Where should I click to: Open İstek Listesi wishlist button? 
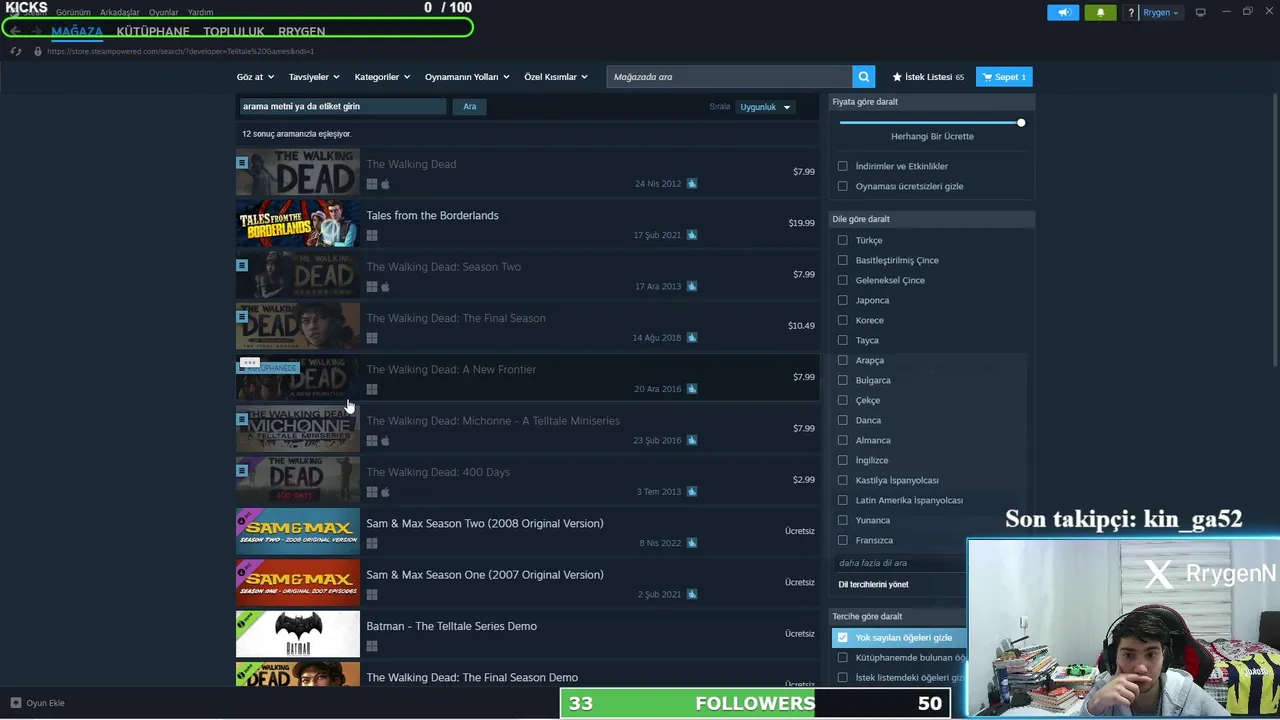click(928, 77)
